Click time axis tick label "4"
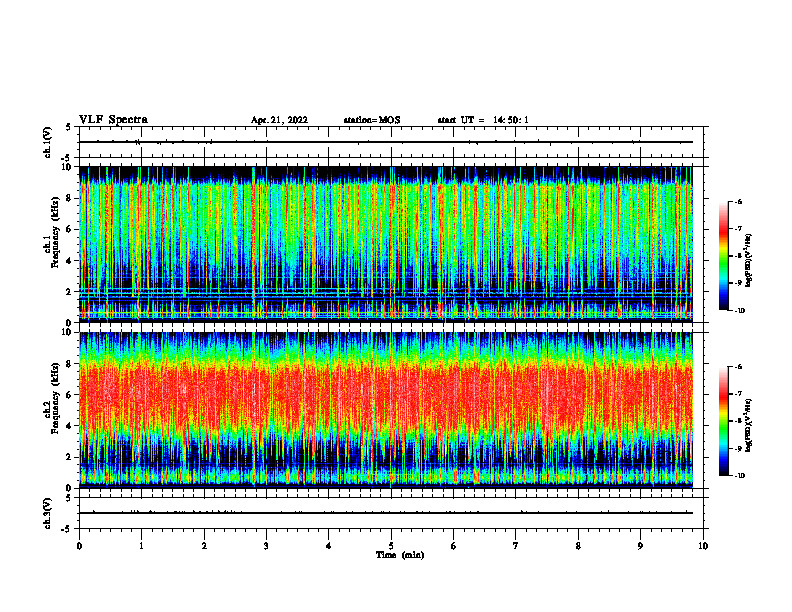Image resolution: width=792 pixels, height=612 pixels. click(x=329, y=546)
